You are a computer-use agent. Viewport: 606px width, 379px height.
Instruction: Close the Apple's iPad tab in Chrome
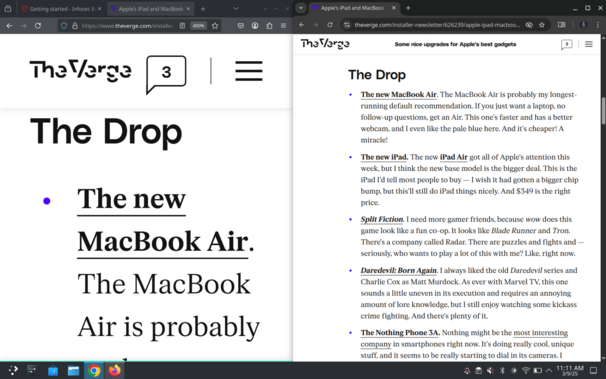click(394, 8)
